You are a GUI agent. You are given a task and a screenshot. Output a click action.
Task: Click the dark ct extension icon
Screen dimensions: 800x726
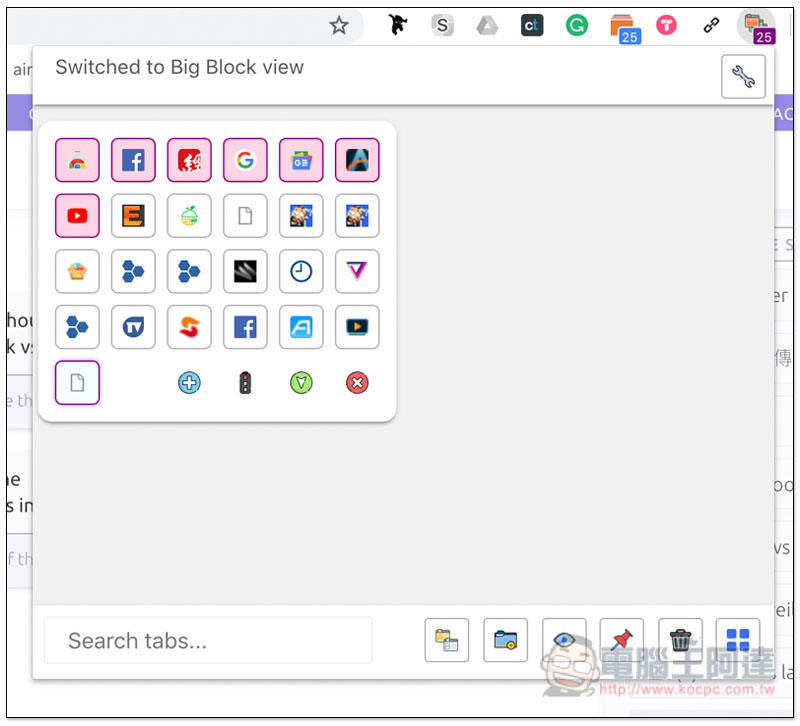(x=532, y=25)
